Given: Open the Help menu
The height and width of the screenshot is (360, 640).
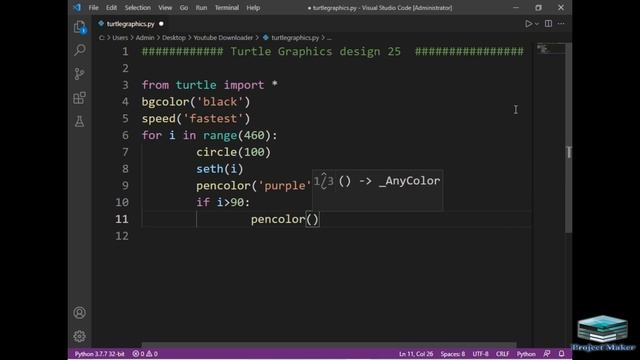Looking at the screenshot, I should [253, 8].
